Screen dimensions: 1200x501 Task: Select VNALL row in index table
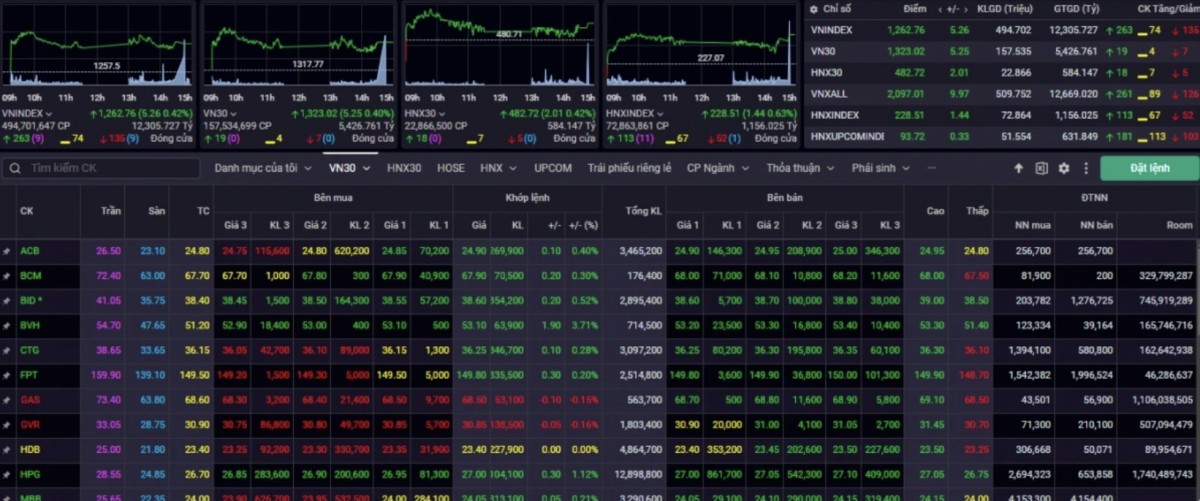[x=1002, y=93]
